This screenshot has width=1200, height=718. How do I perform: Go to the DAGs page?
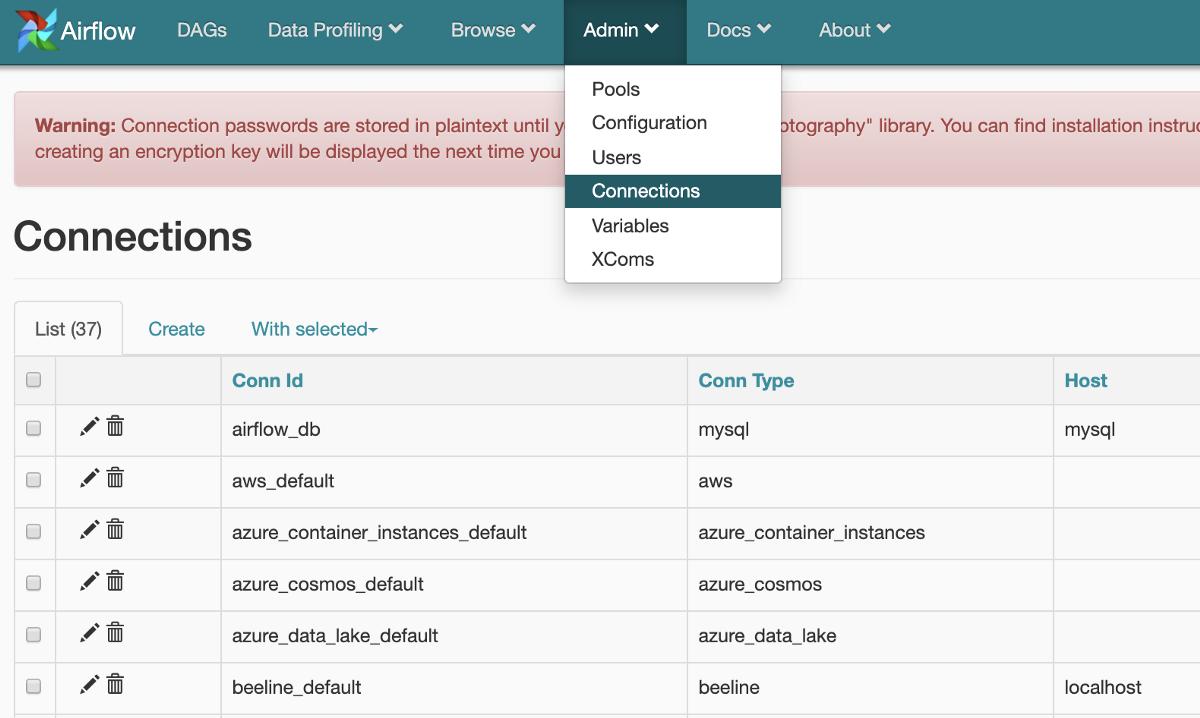tap(202, 30)
